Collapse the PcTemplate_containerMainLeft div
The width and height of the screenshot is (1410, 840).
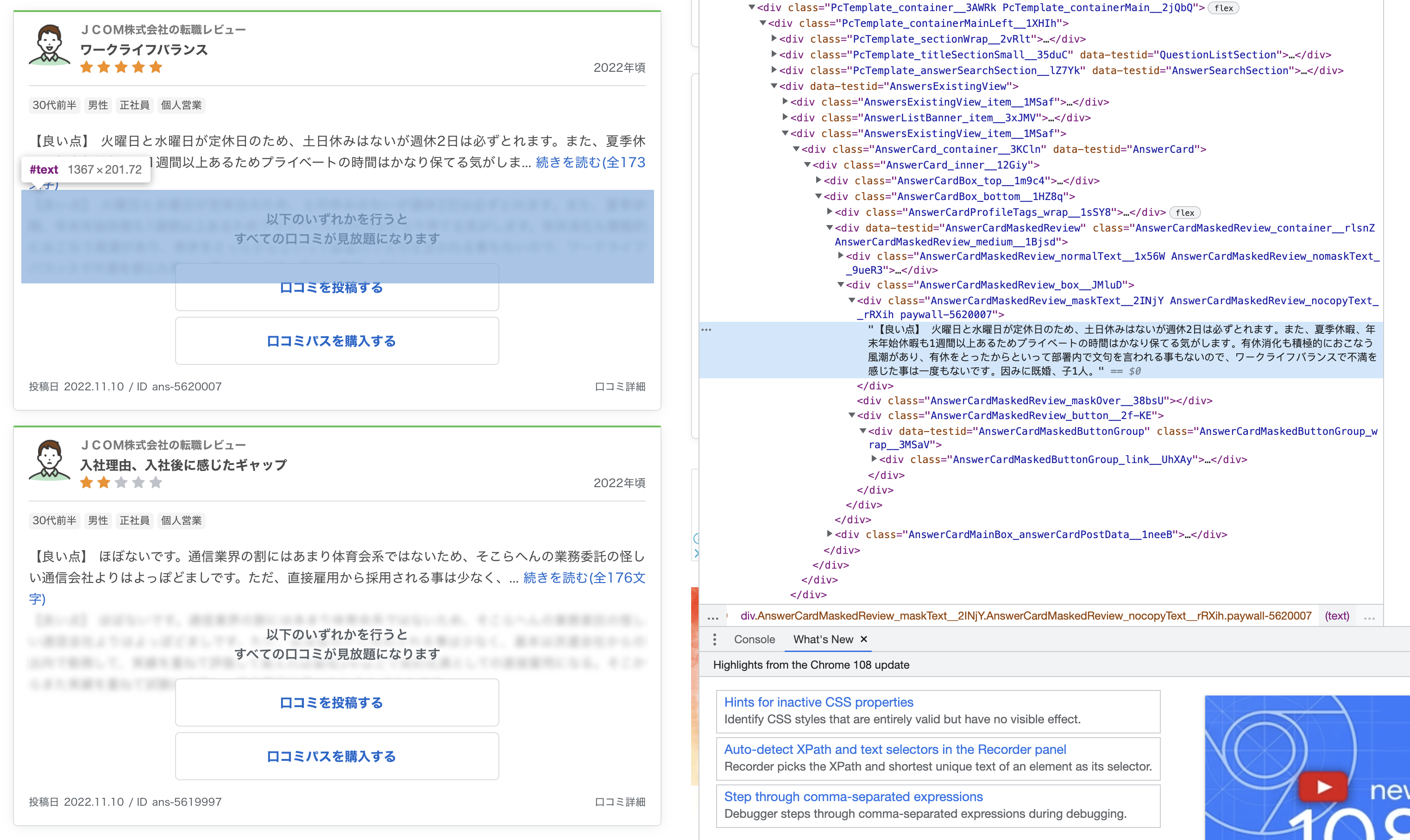(763, 23)
